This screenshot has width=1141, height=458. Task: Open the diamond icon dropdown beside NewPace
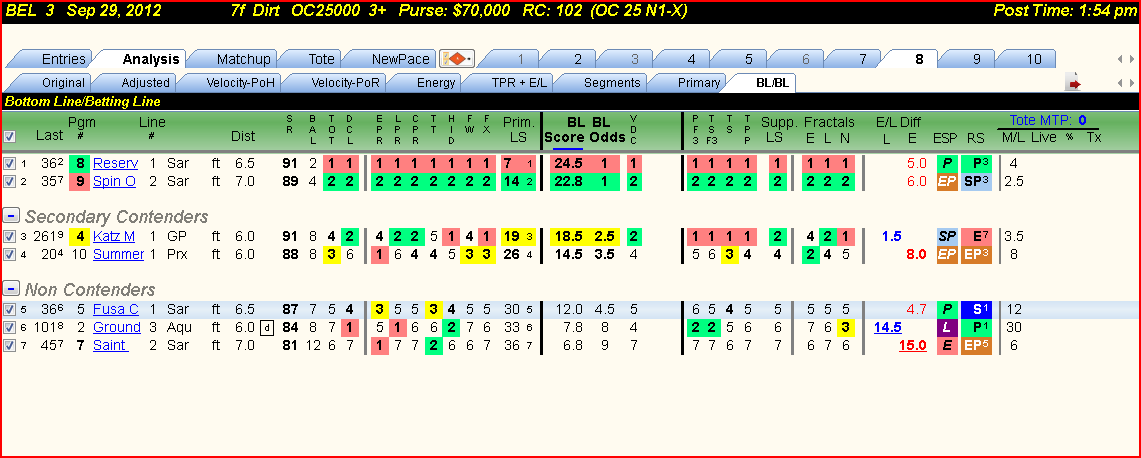(456, 59)
